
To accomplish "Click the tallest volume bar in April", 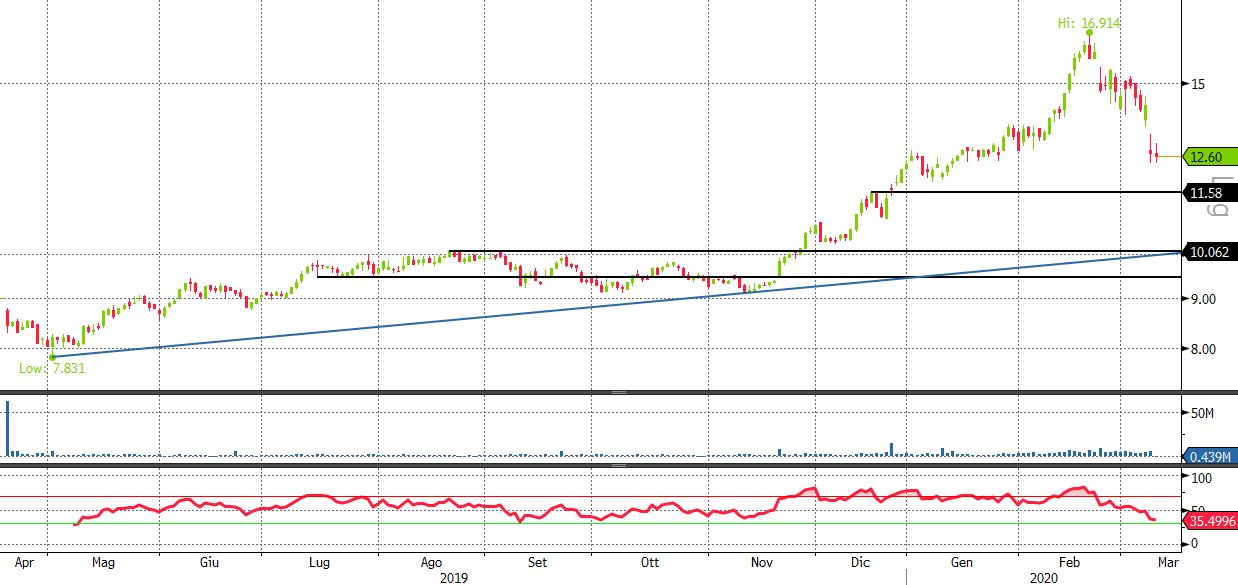I will click(x=8, y=428).
